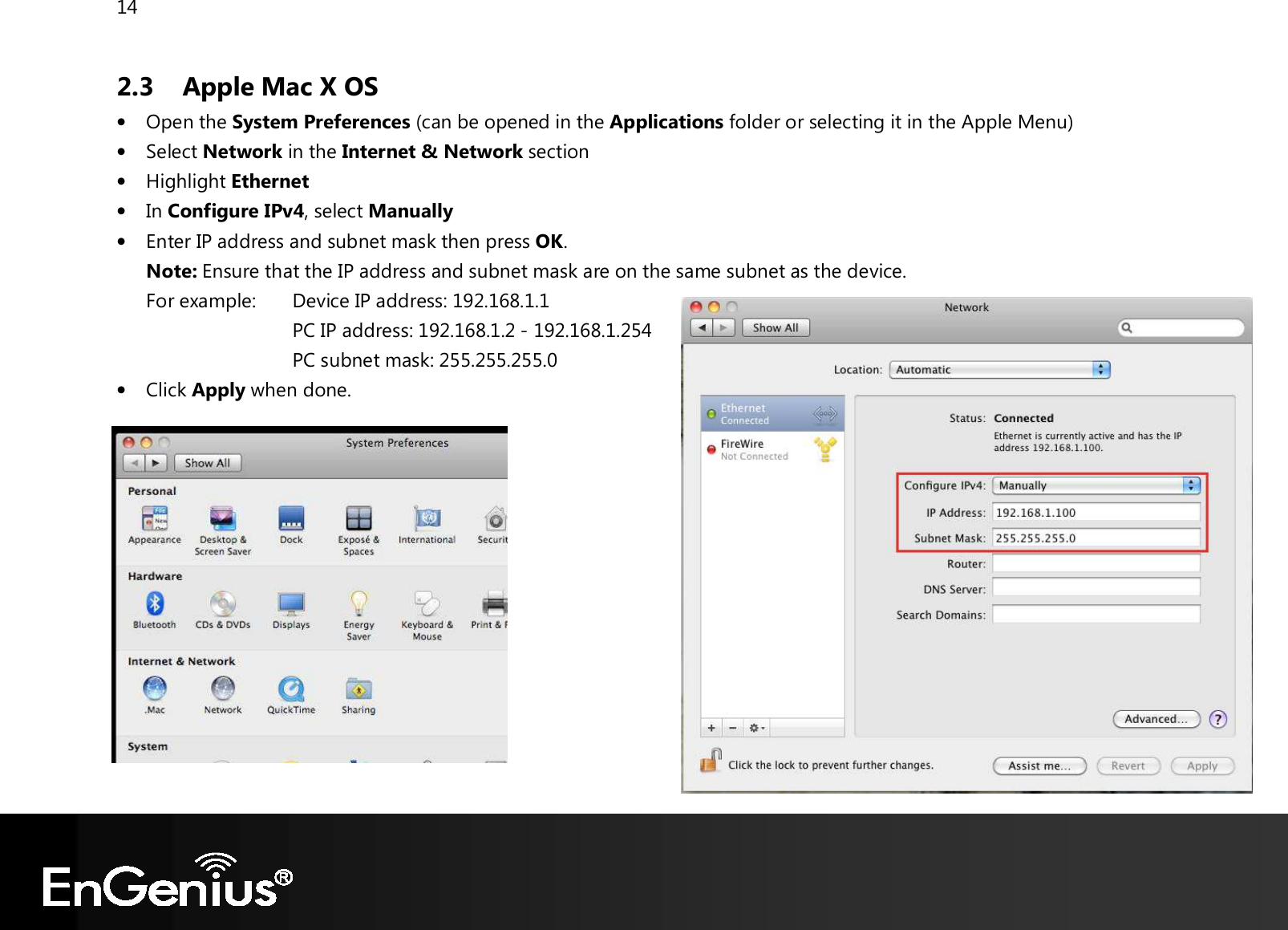
Task: Click Show All in System Preferences window
Action: [x=208, y=463]
